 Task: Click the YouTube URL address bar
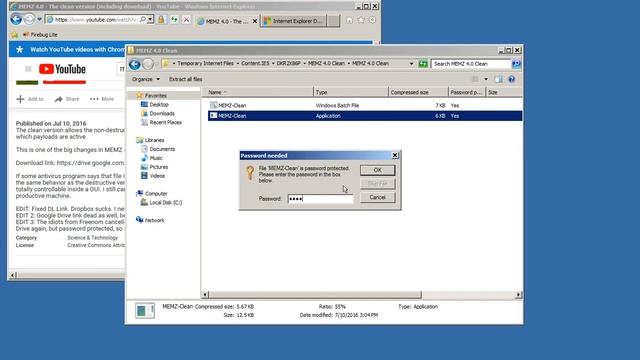pos(97,20)
